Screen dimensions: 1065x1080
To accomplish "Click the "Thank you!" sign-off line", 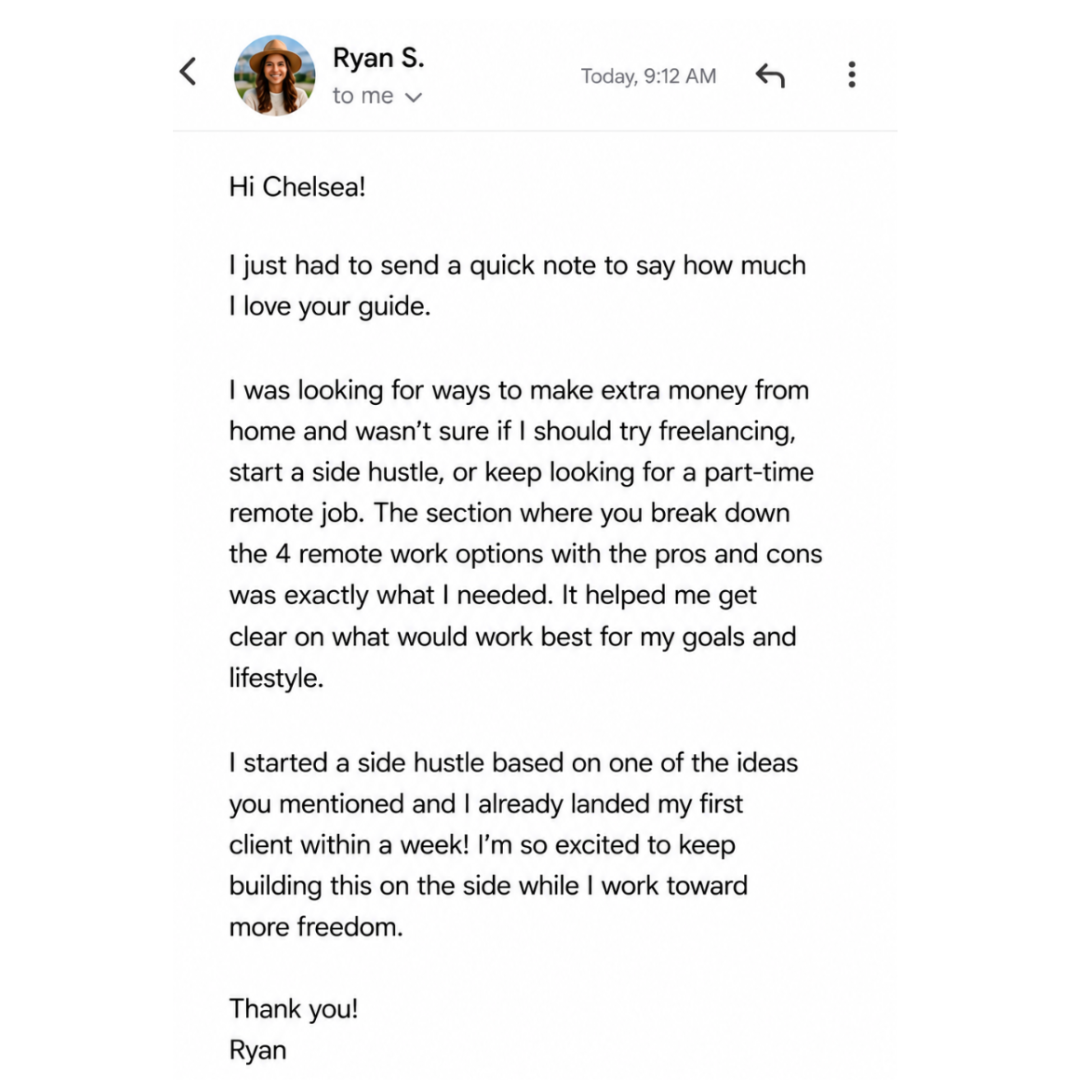I will (294, 1009).
